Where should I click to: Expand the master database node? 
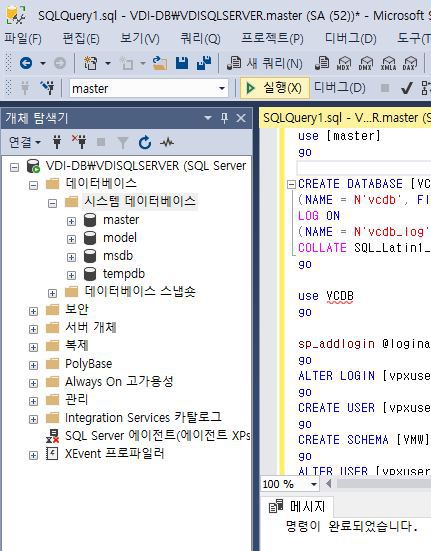[x=71, y=221]
